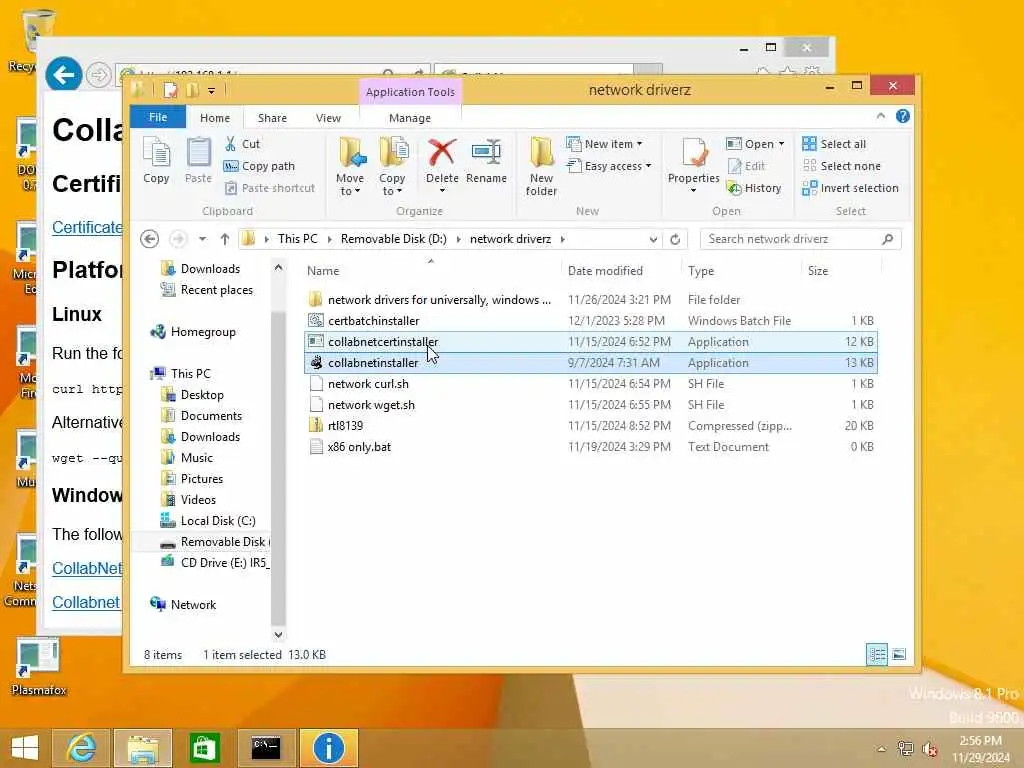
Task: Click History in the Open group
Action: click(754, 188)
